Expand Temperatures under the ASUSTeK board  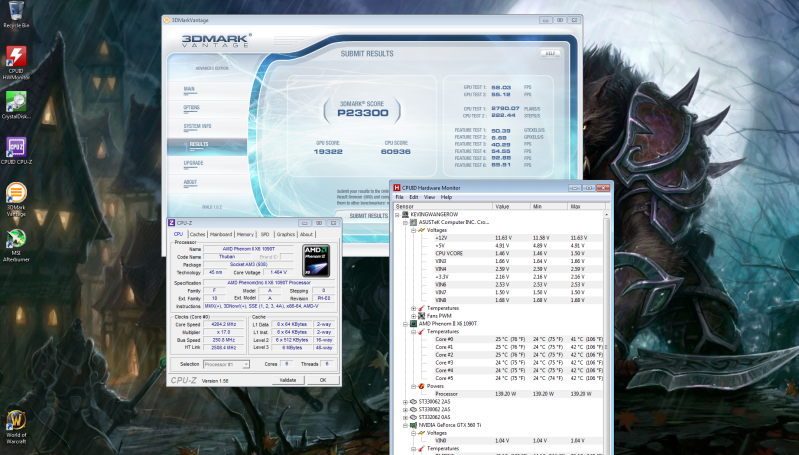click(x=414, y=308)
